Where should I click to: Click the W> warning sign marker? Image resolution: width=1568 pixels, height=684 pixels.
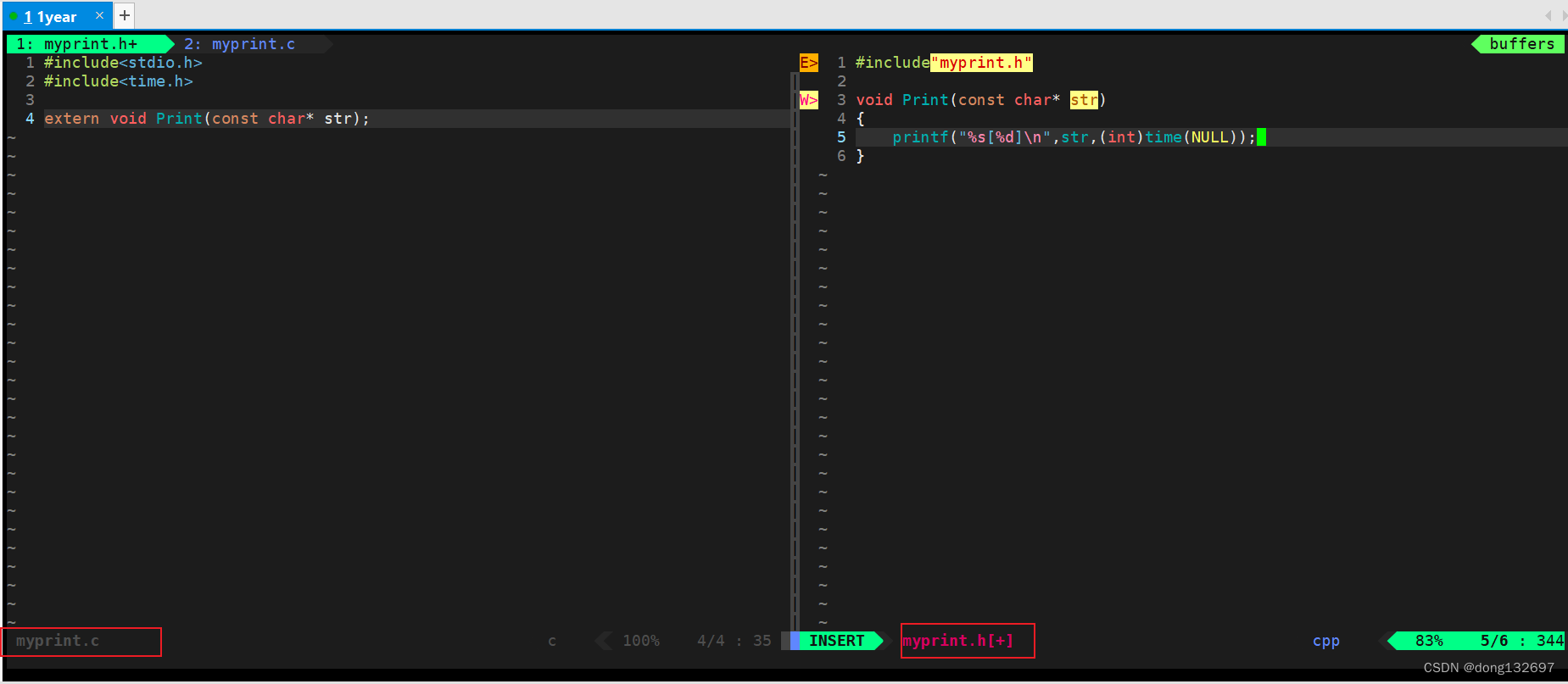[809, 100]
